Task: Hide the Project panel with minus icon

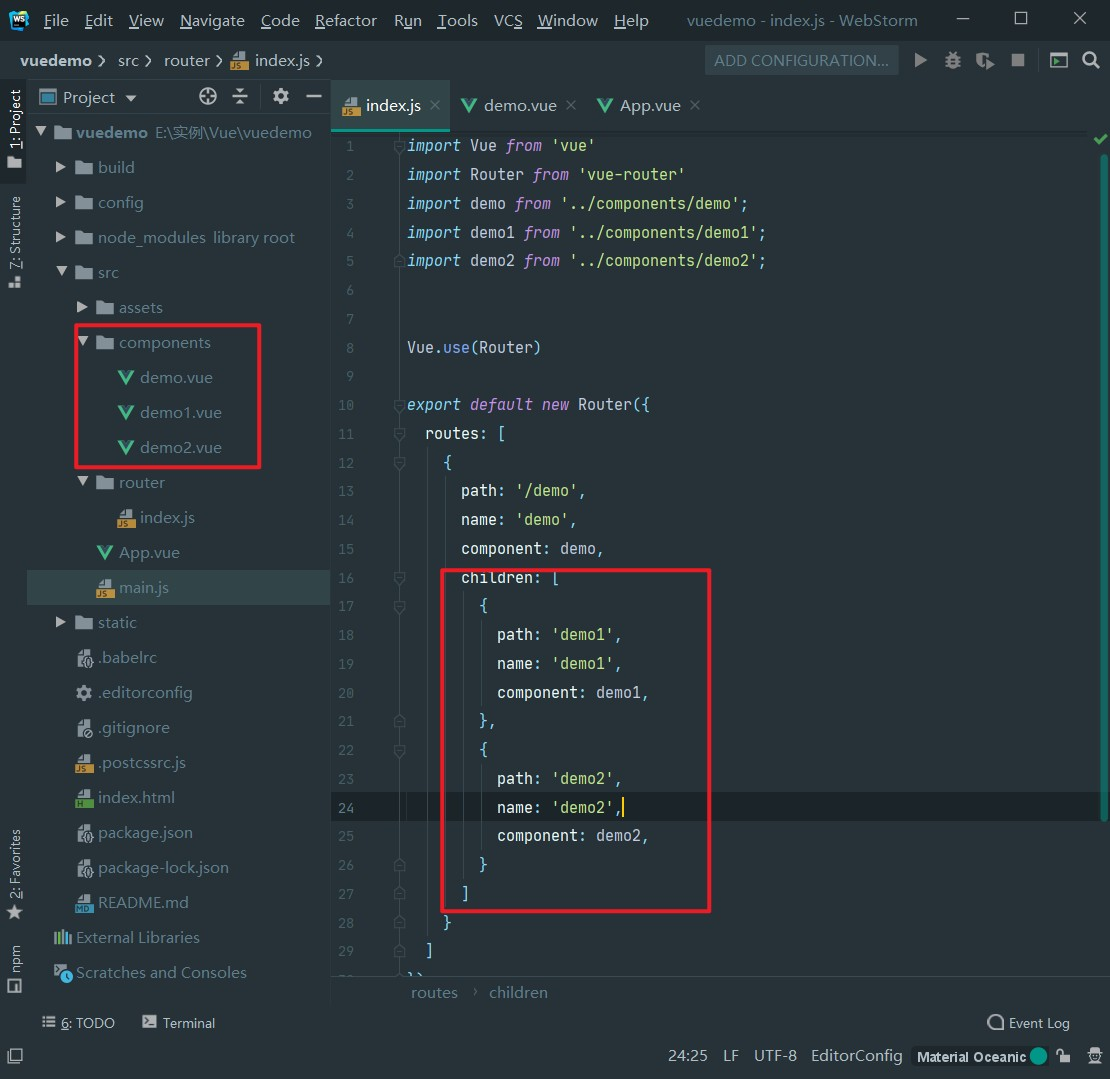Action: 314,96
